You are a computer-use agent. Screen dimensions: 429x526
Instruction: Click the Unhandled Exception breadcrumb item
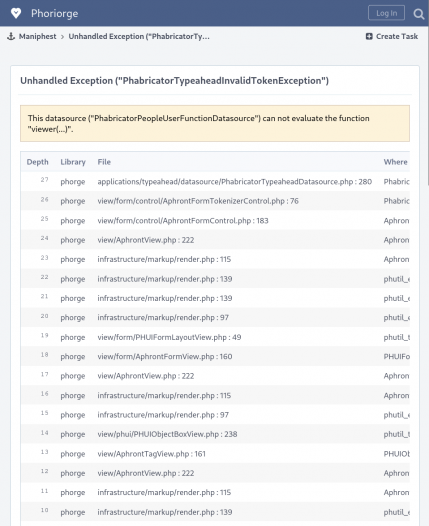pyautogui.click(x=139, y=36)
